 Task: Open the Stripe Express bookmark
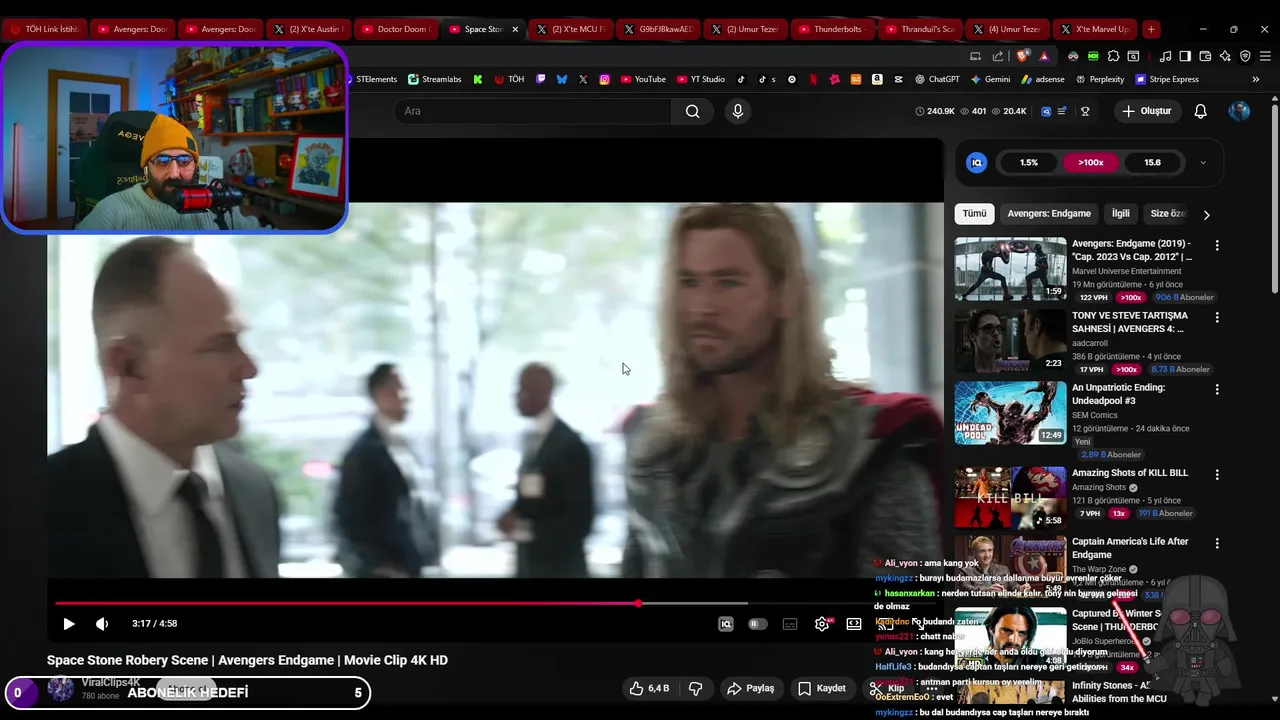click(x=1166, y=79)
